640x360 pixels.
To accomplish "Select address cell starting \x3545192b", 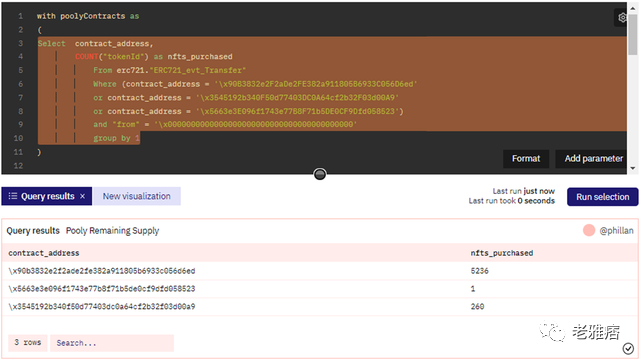I will tap(102, 307).
